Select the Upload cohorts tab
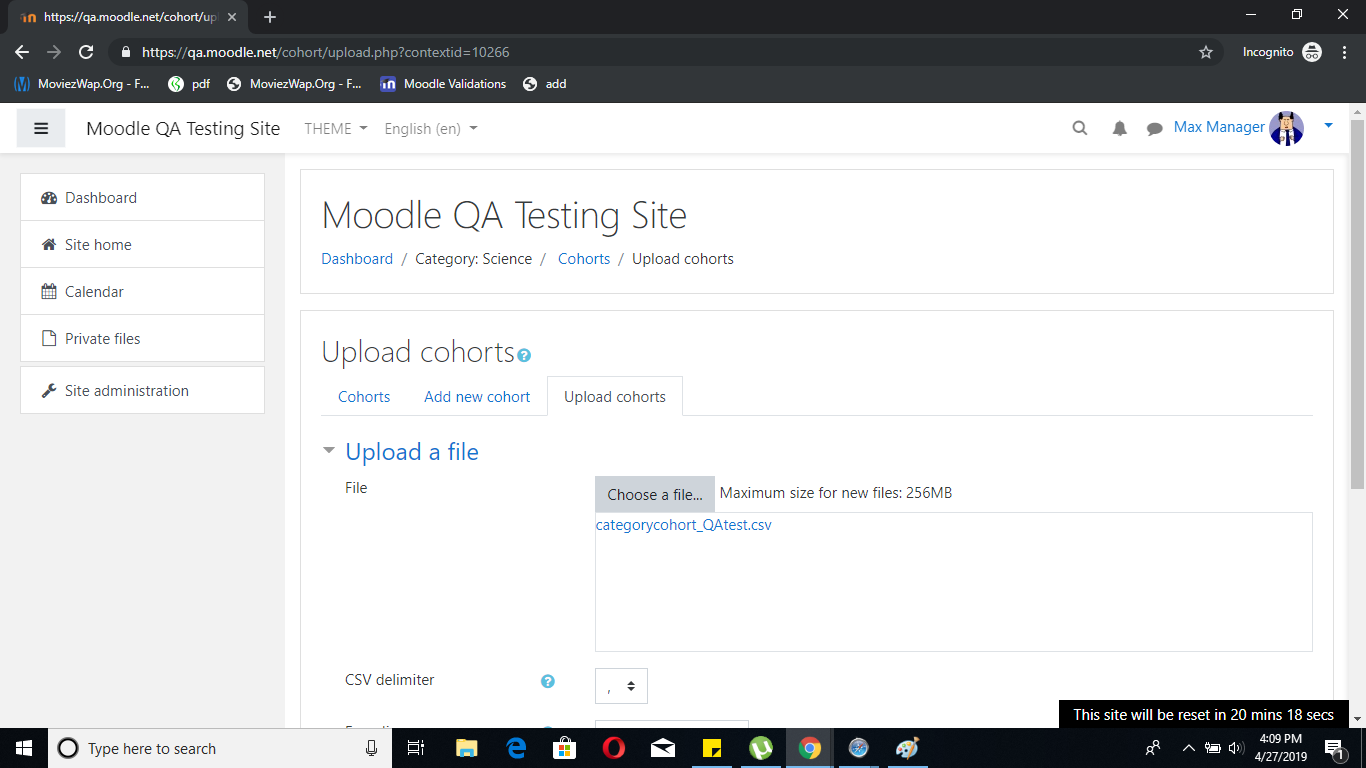Screen dimensions: 1366x768 click(x=615, y=396)
